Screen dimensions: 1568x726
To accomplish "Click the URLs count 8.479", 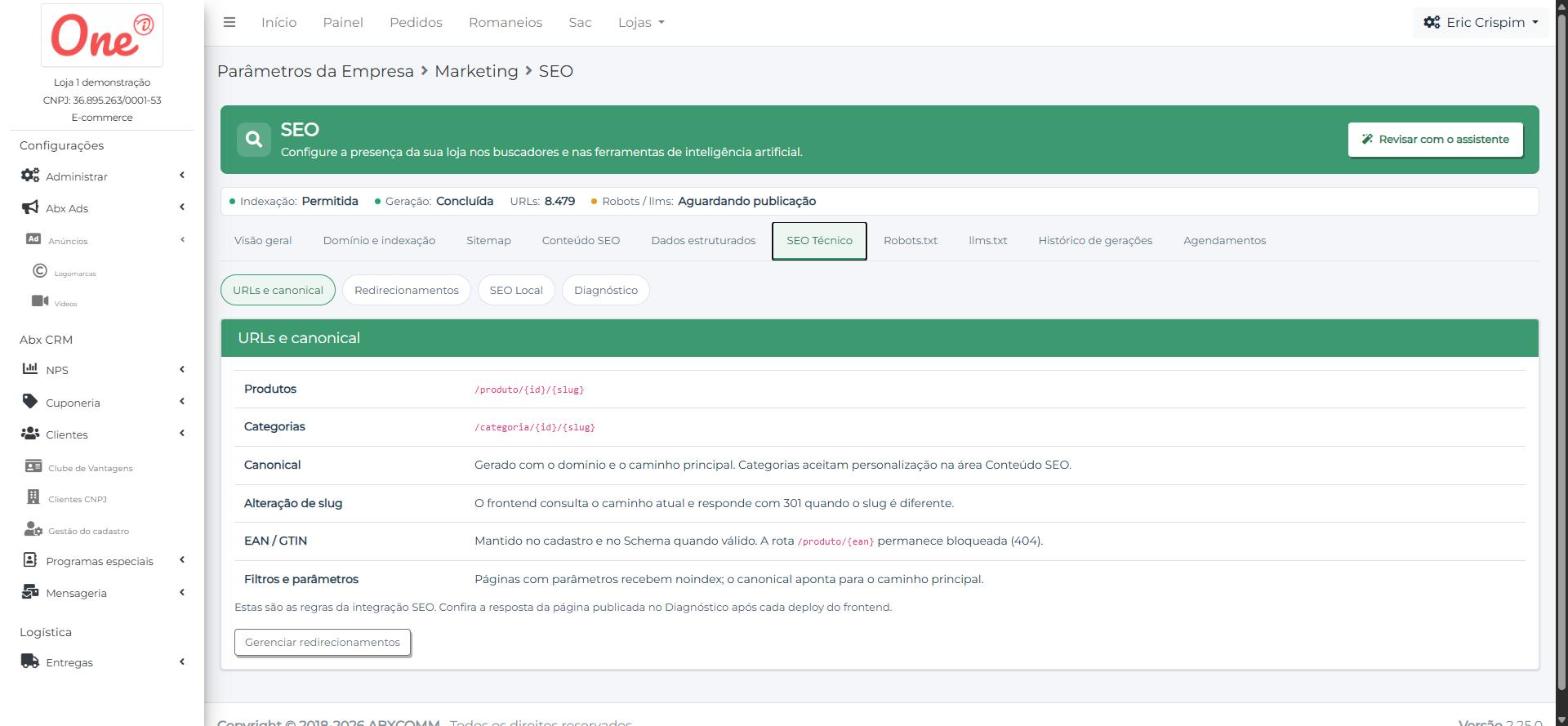I will [x=560, y=201].
